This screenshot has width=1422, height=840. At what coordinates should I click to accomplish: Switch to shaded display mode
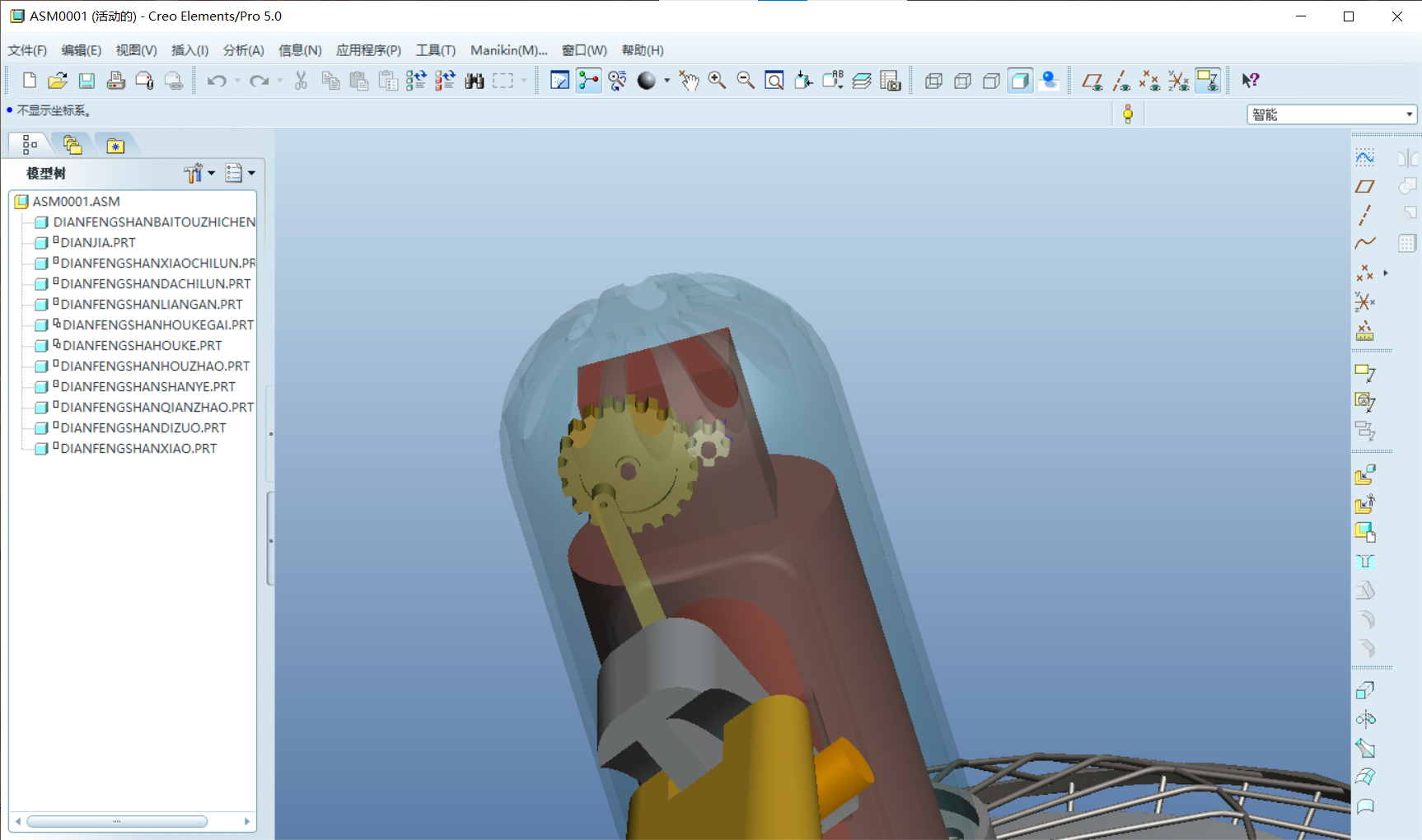[x=1020, y=81]
